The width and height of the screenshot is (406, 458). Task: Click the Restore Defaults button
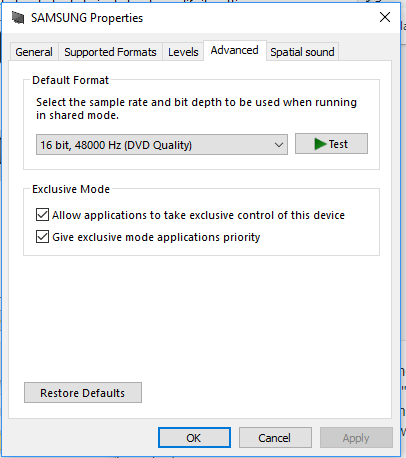click(x=83, y=393)
